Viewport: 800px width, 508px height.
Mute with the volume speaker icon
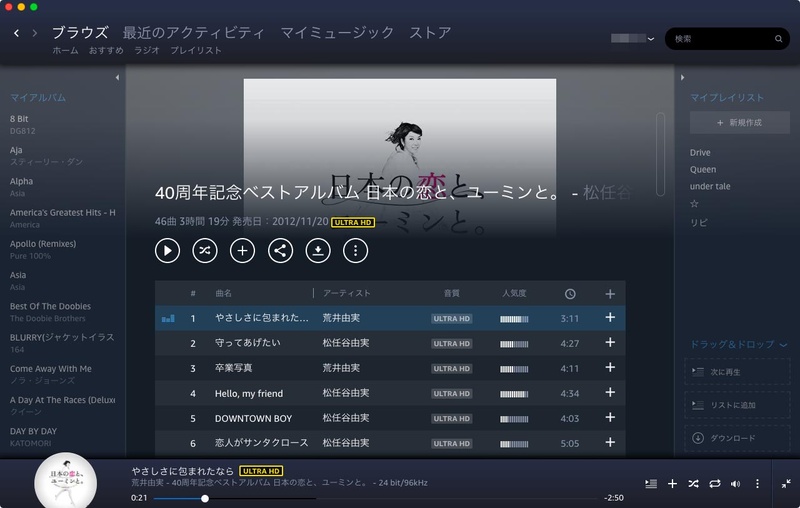point(735,484)
